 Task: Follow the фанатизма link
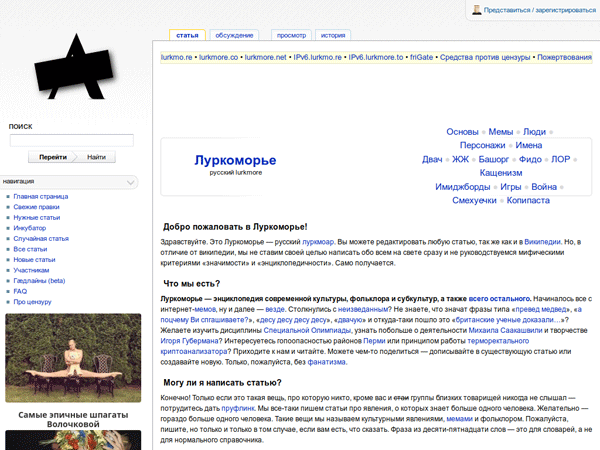[x=326, y=362]
